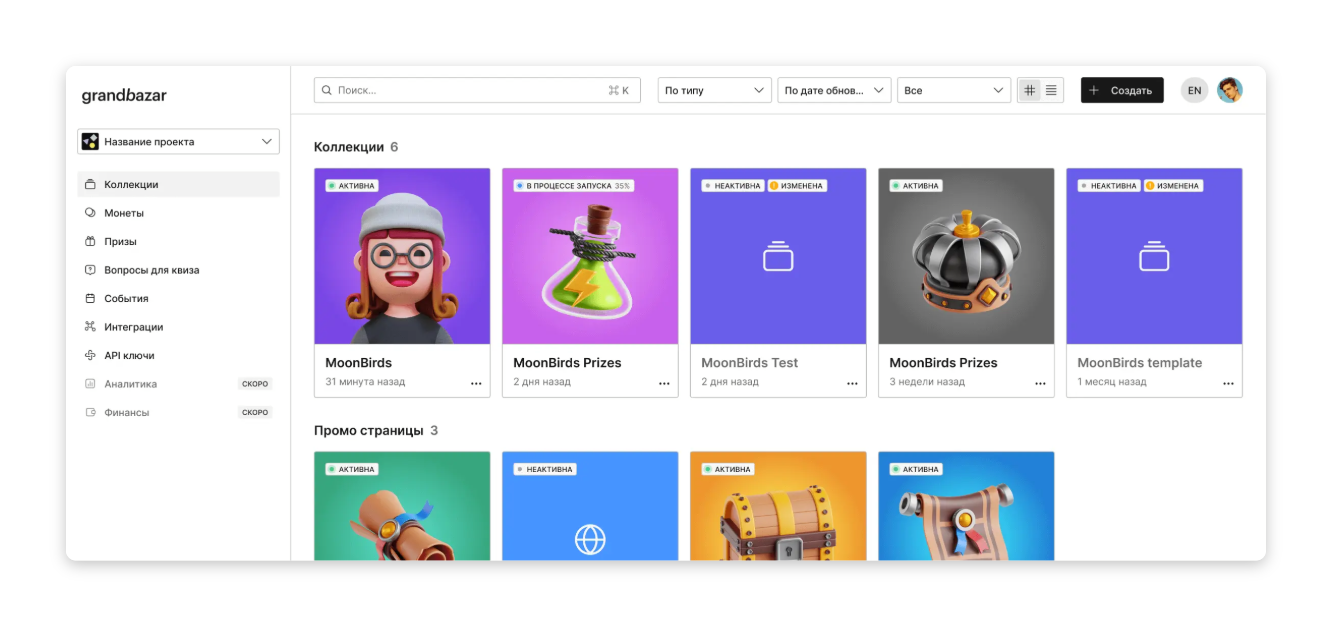Switch to grid view
Viewport: 1332px width, 626px height.
tap(1030, 90)
